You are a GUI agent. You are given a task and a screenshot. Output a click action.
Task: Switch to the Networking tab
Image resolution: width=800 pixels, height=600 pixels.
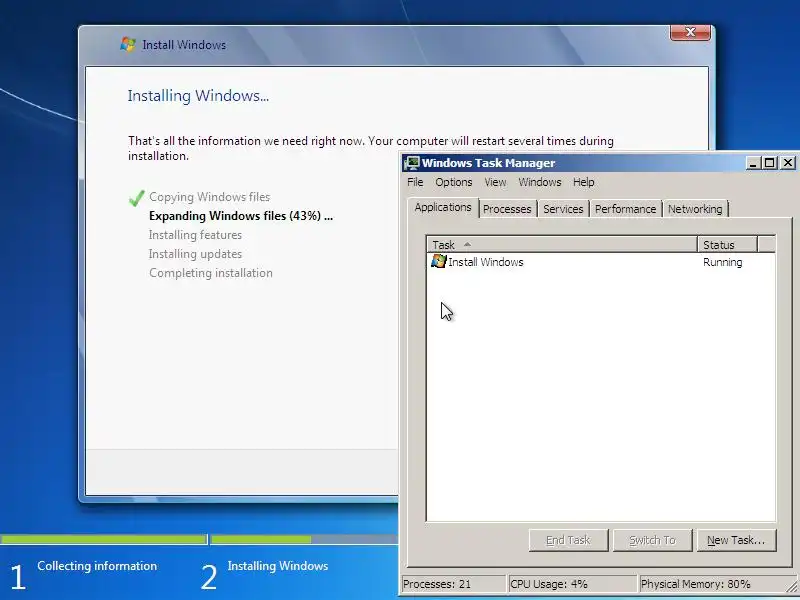point(695,209)
